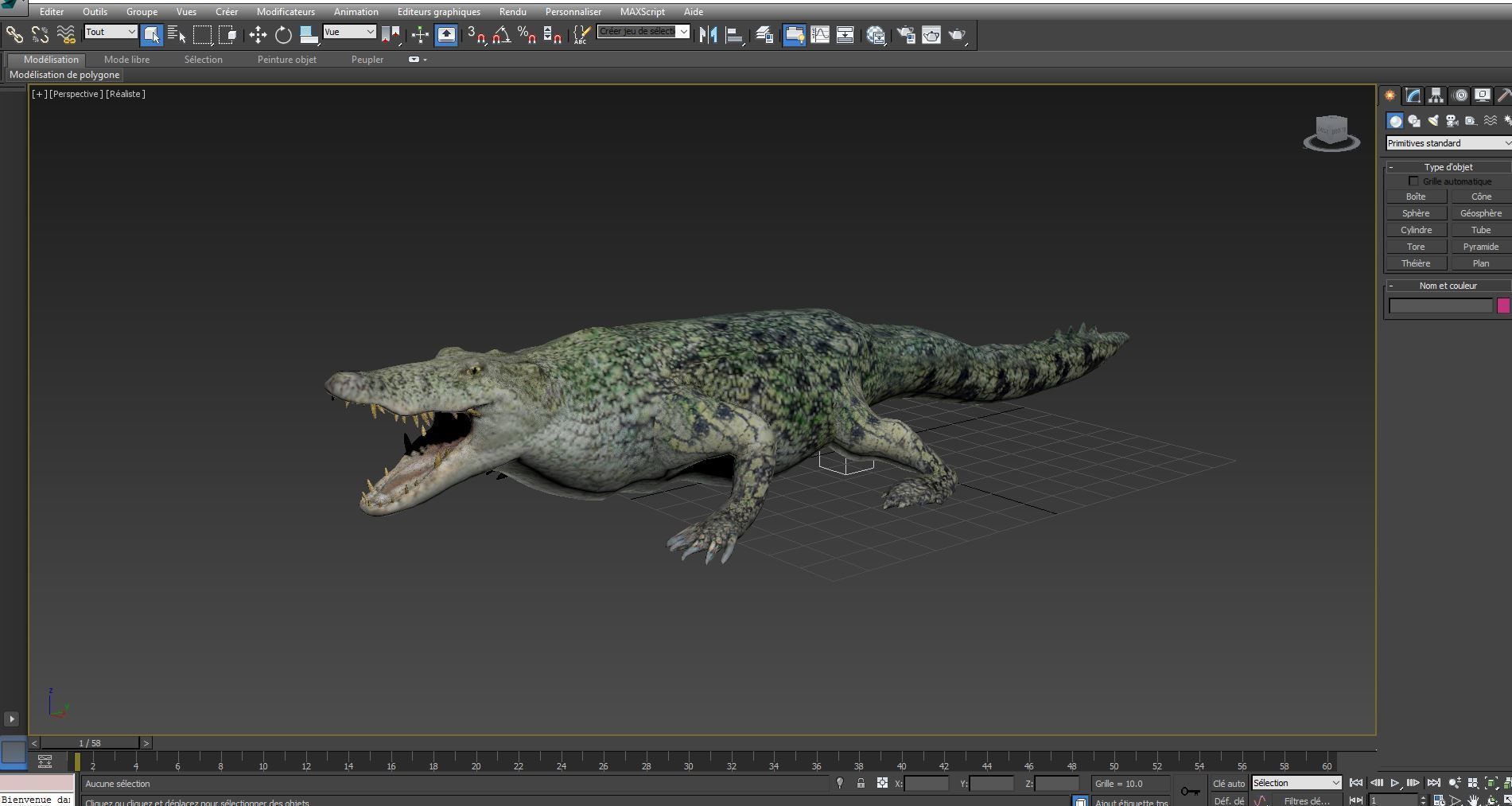The height and width of the screenshot is (806, 1512).
Task: Click the Use Pivot Point Center icon
Action: [x=391, y=34]
